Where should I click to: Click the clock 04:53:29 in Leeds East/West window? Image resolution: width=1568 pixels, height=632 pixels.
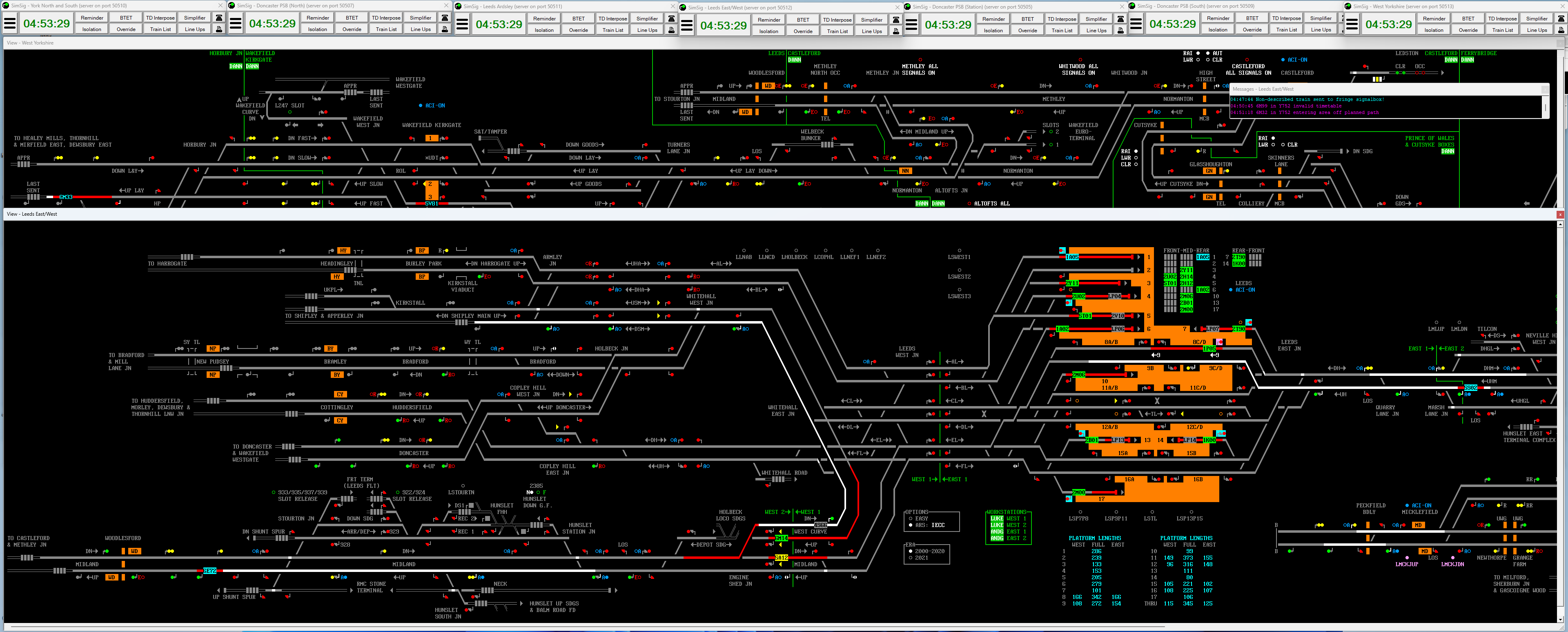[x=723, y=26]
